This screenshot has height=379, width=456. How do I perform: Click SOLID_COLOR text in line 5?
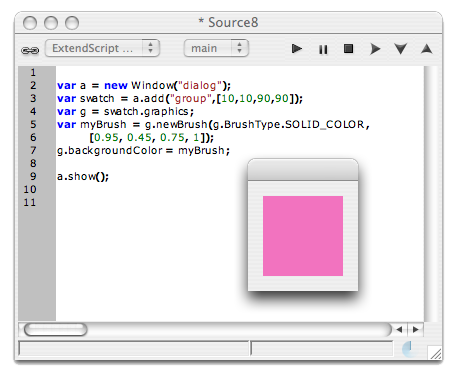325,125
